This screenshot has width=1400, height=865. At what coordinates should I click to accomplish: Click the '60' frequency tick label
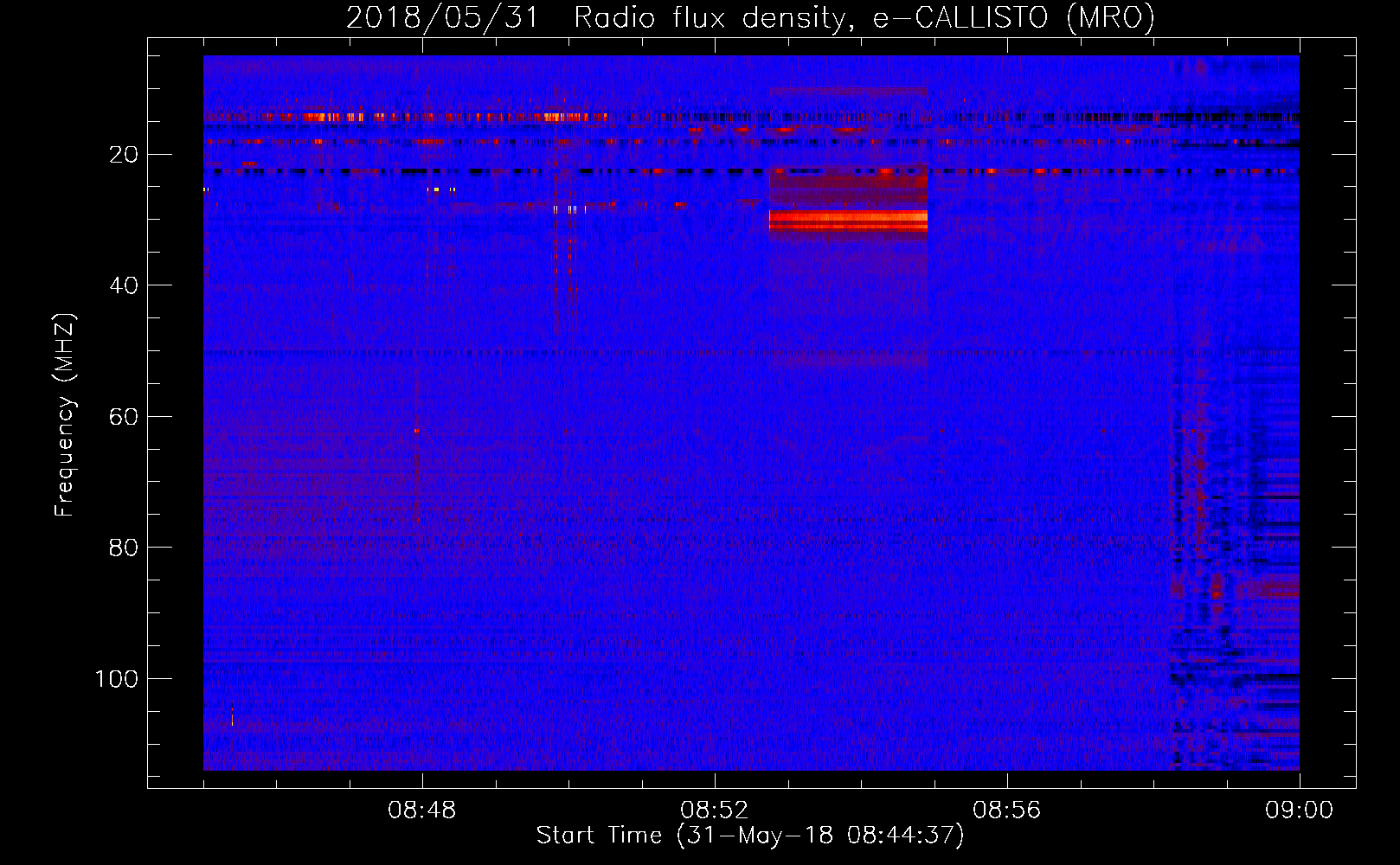pyautogui.click(x=124, y=417)
